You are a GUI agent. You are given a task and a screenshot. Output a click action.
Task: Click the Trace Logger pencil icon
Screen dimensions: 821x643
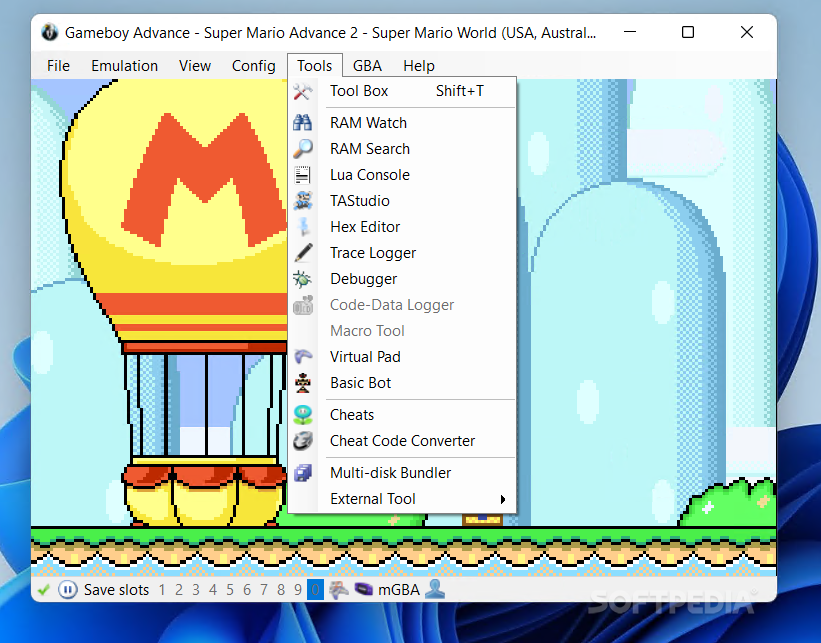(x=303, y=253)
